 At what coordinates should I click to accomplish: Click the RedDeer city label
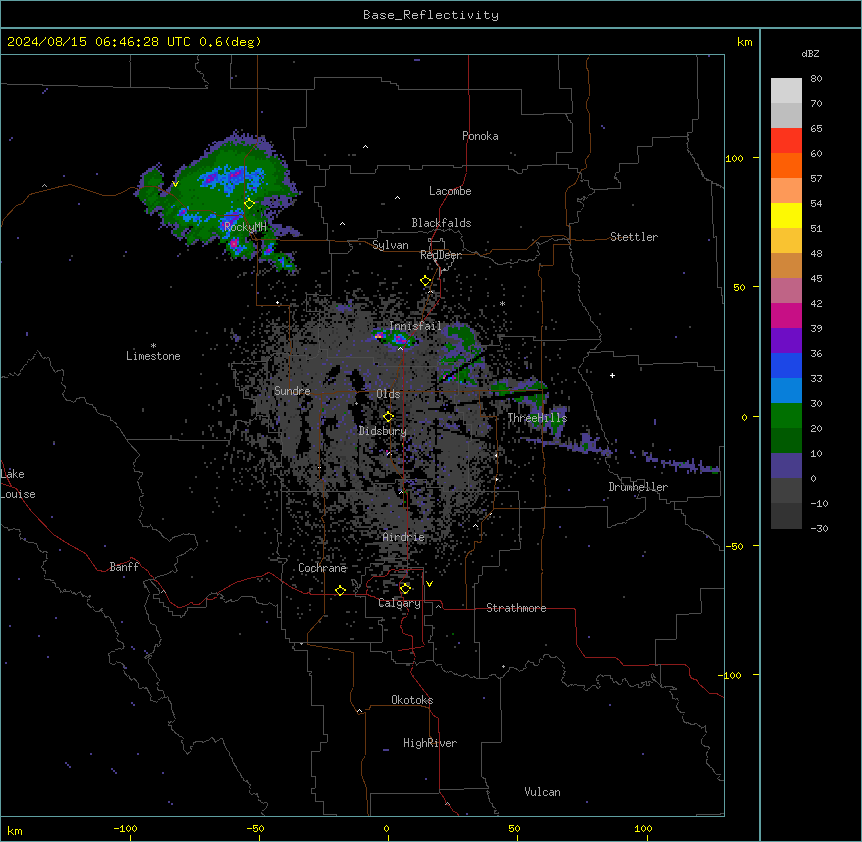click(441, 255)
